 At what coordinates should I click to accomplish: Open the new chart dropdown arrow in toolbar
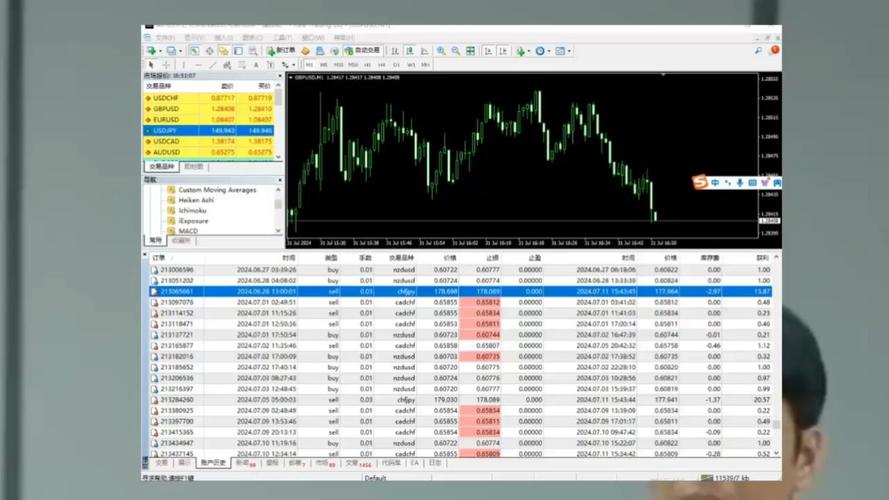point(158,50)
